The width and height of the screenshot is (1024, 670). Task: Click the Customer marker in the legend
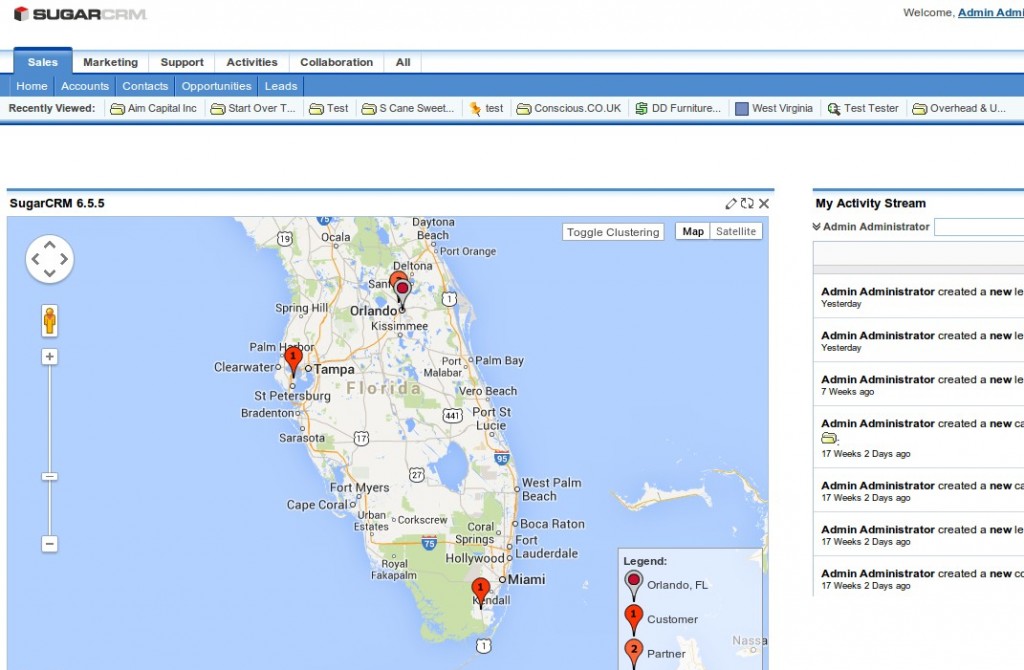633,619
